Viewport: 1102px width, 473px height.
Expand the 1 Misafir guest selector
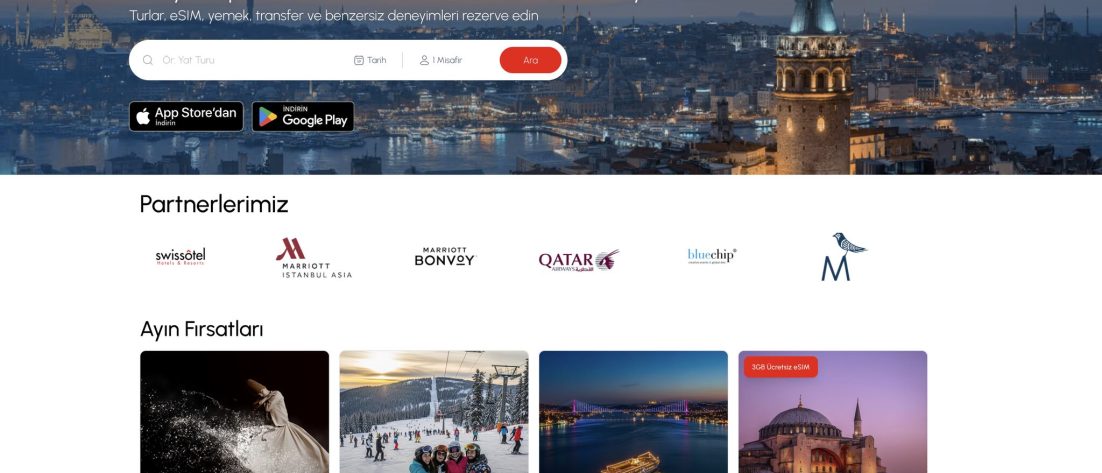click(441, 60)
